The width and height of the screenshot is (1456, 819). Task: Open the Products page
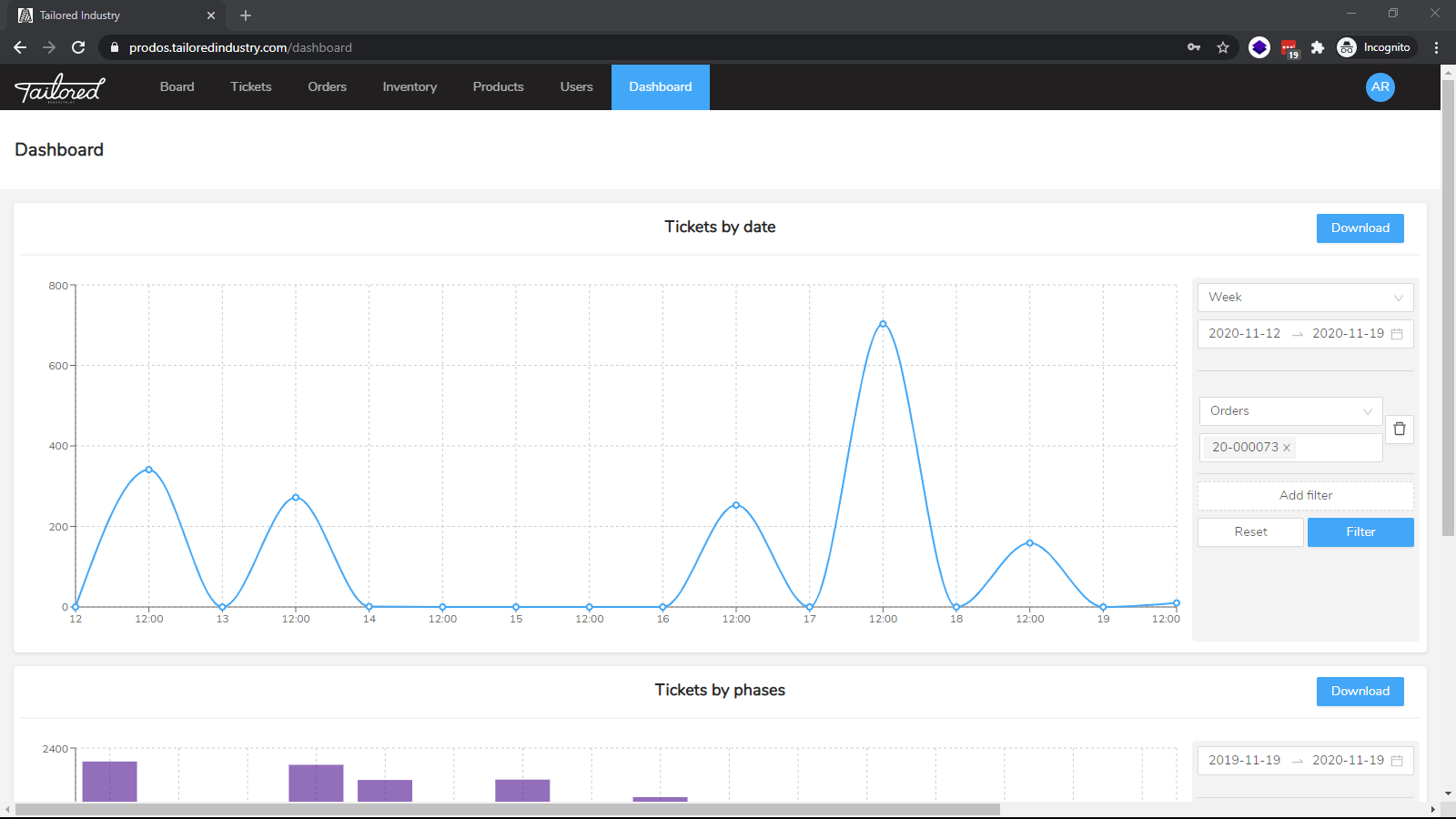[x=499, y=87]
